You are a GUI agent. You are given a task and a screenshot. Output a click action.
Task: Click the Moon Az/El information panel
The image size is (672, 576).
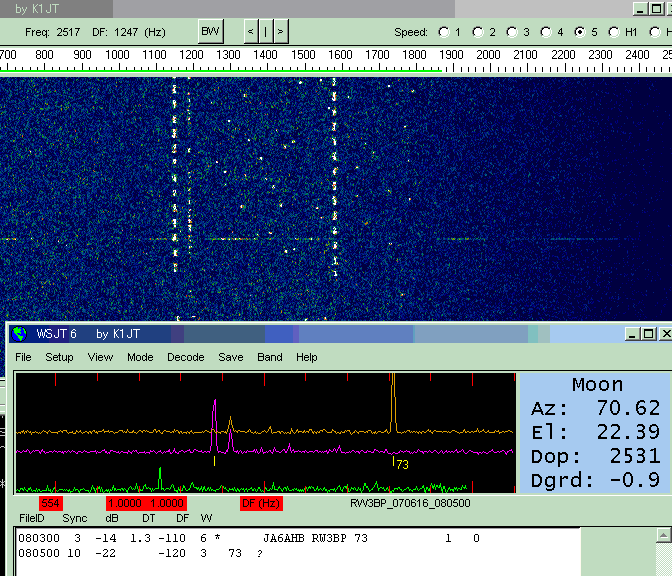pos(592,432)
